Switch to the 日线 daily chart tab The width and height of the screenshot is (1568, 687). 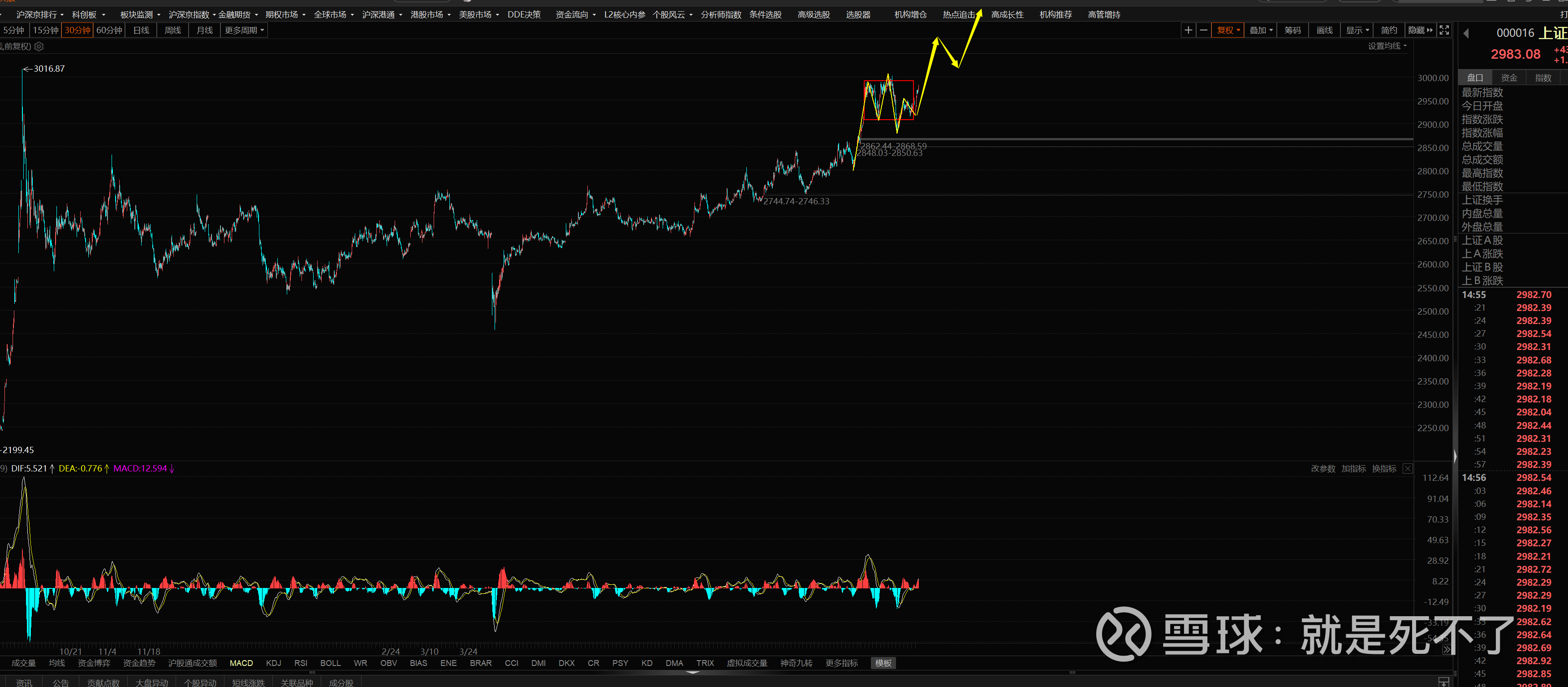tap(141, 30)
